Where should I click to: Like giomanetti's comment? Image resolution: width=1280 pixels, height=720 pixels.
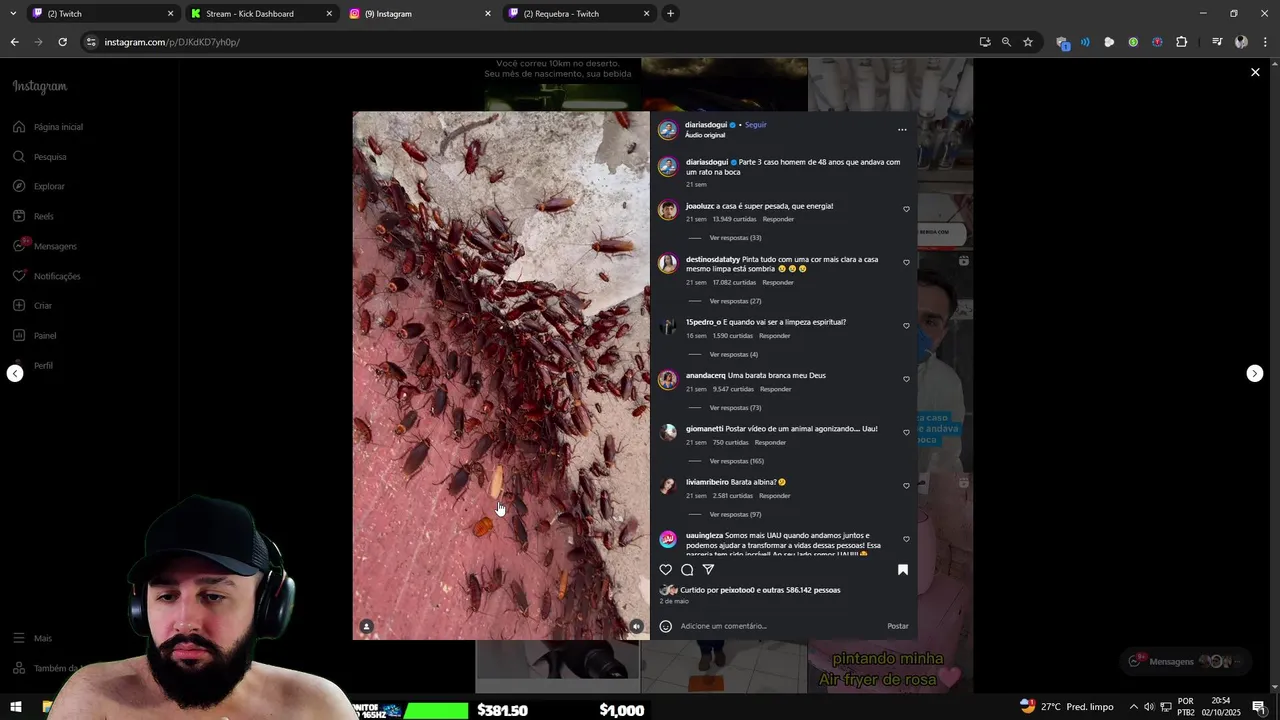coord(907,432)
